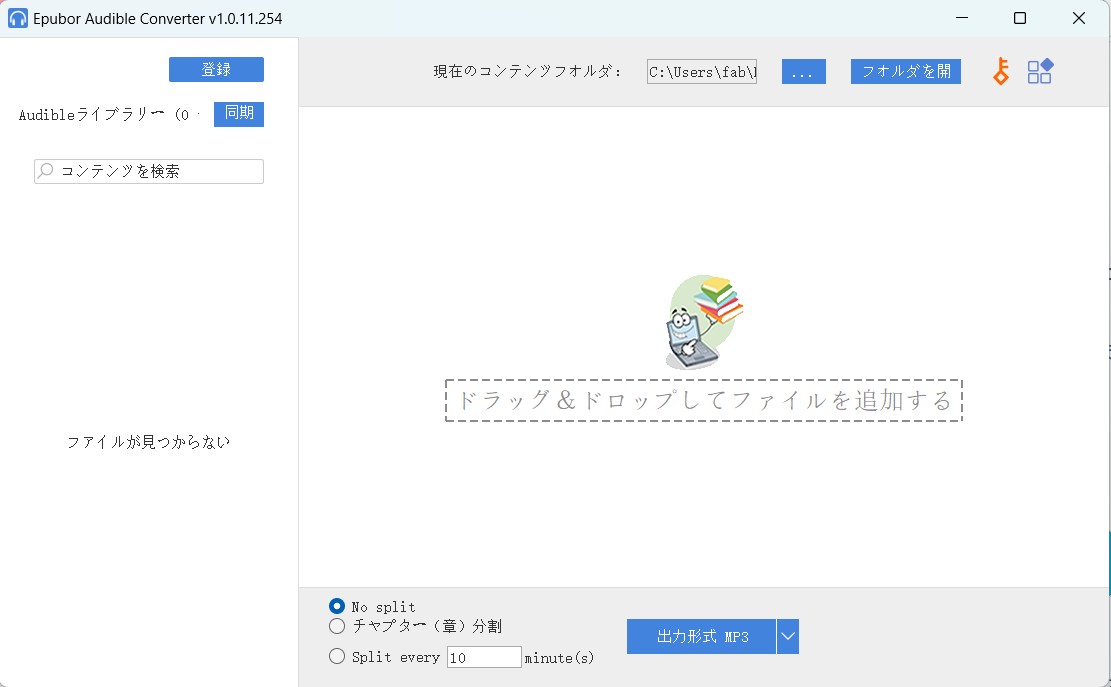The height and width of the screenshot is (687, 1111).
Task: Focus the コンテンツを検索 search field
Action: (x=149, y=171)
